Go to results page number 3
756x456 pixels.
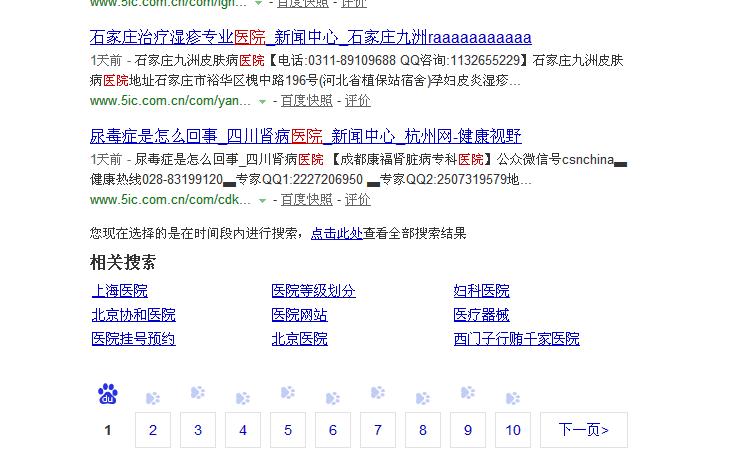pos(198,430)
